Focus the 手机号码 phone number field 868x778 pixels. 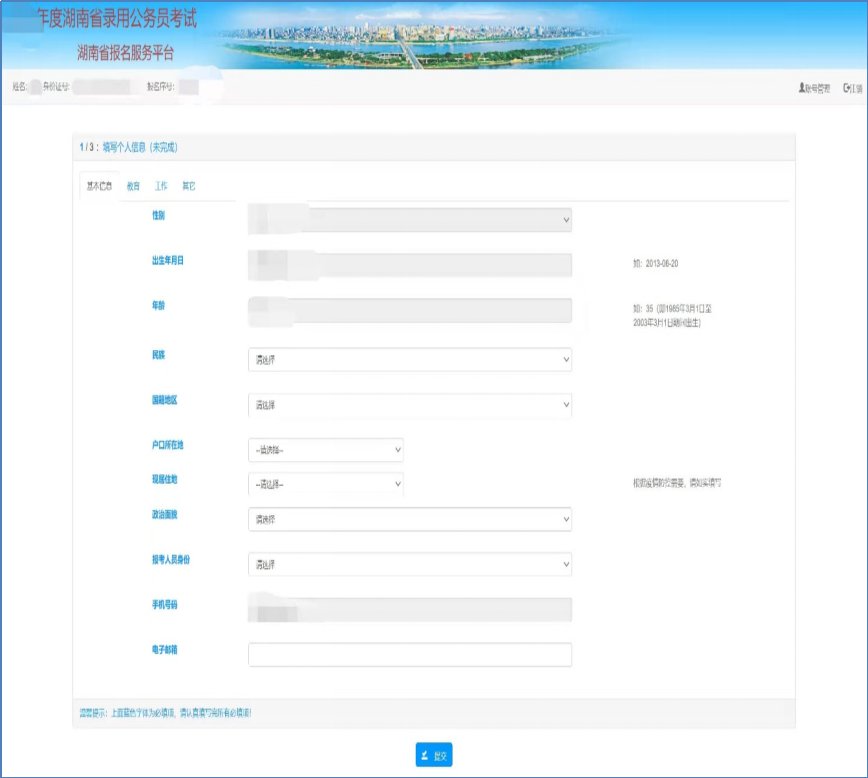409,609
